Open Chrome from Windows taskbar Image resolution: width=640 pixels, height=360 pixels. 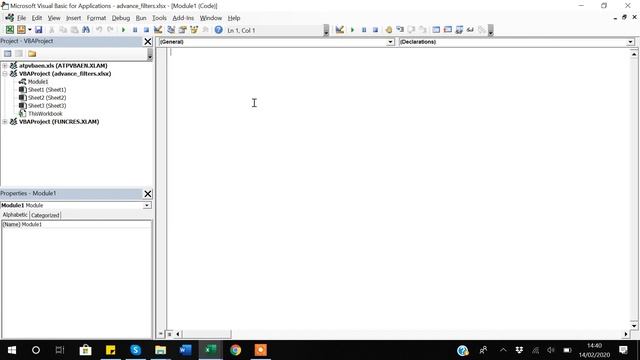click(x=236, y=350)
